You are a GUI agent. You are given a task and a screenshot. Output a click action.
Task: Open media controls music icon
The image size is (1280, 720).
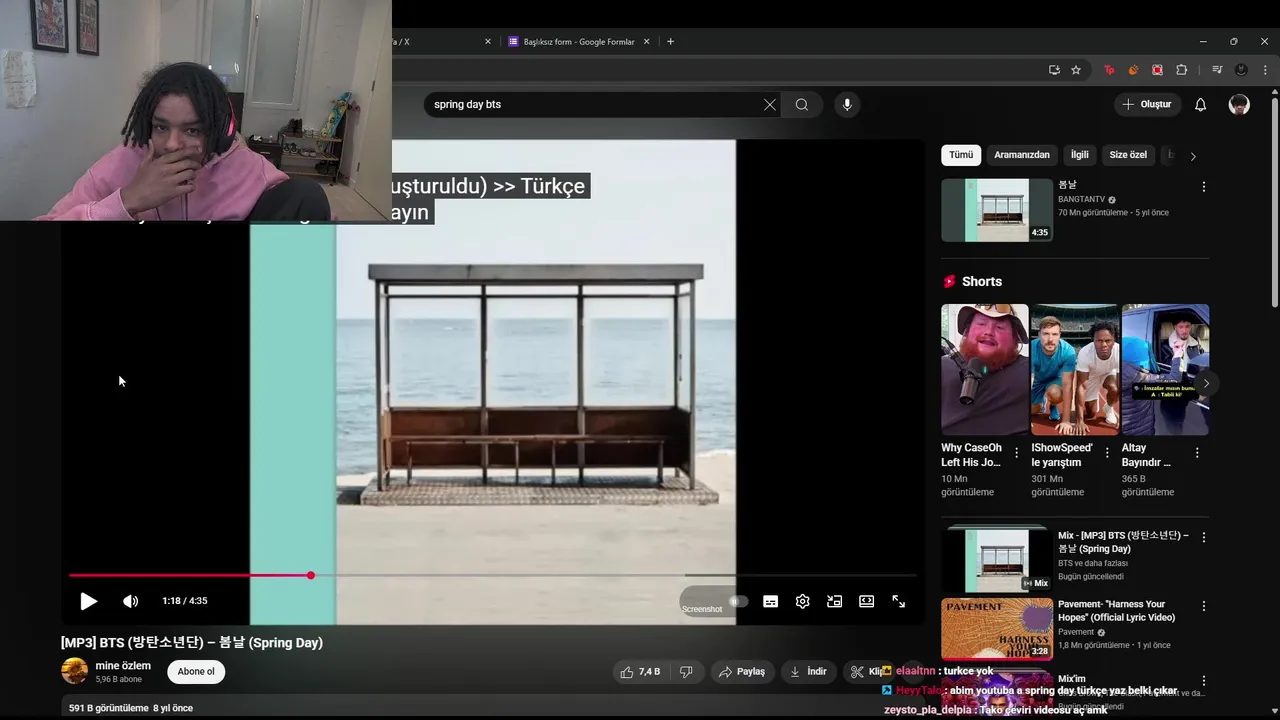pos(1217,70)
